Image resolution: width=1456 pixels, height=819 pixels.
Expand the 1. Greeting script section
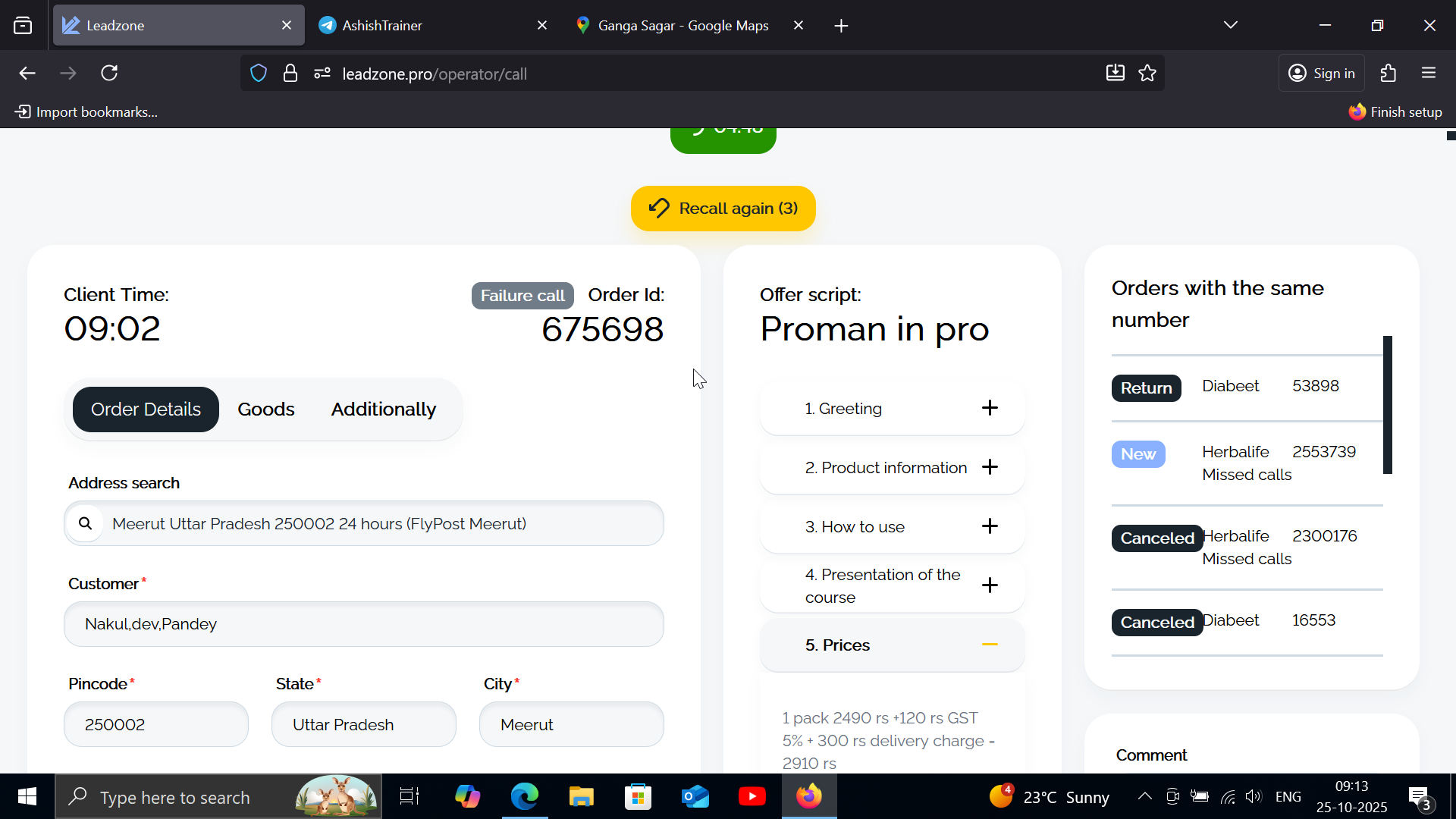(990, 408)
